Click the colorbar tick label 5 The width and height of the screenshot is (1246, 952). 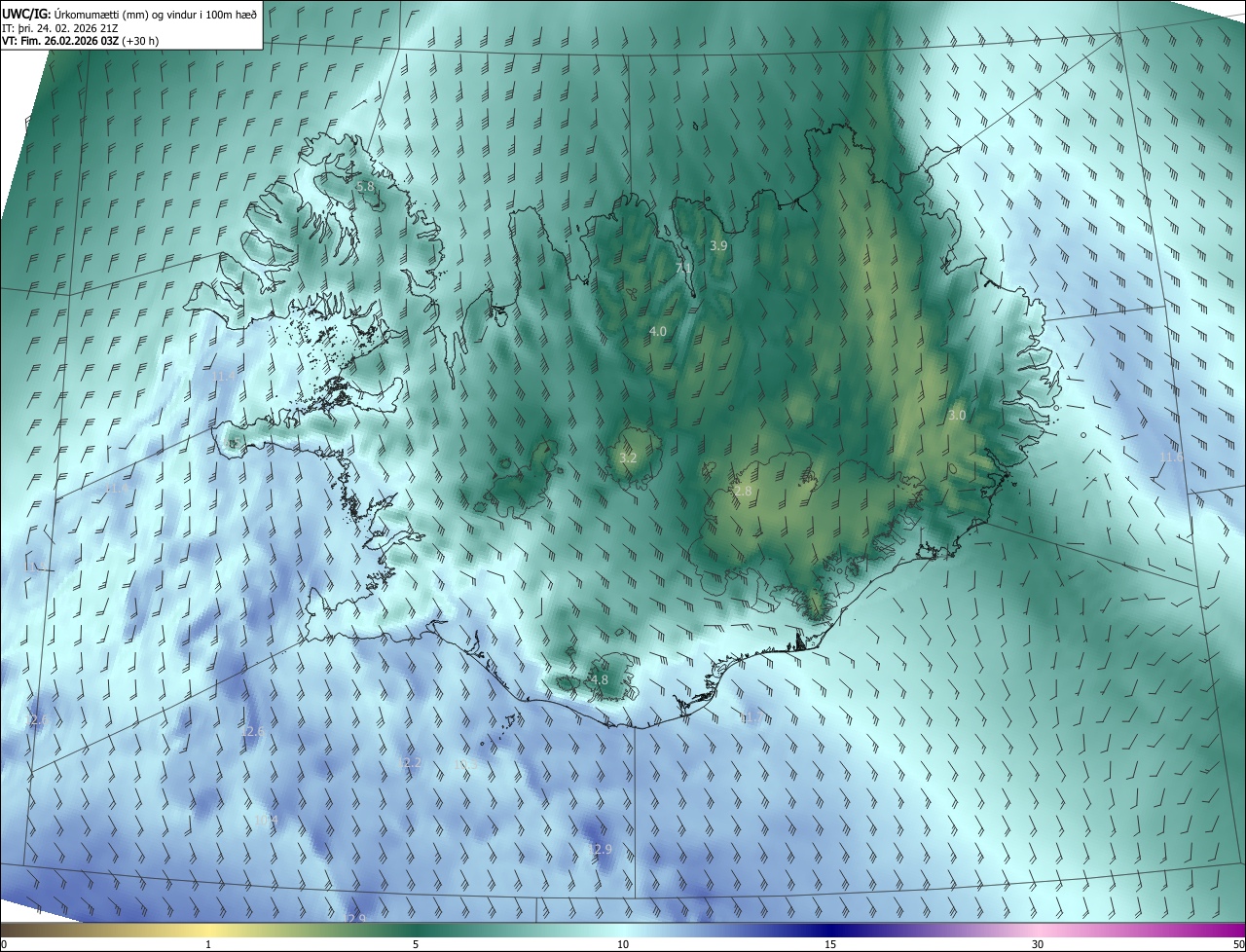coord(416,944)
